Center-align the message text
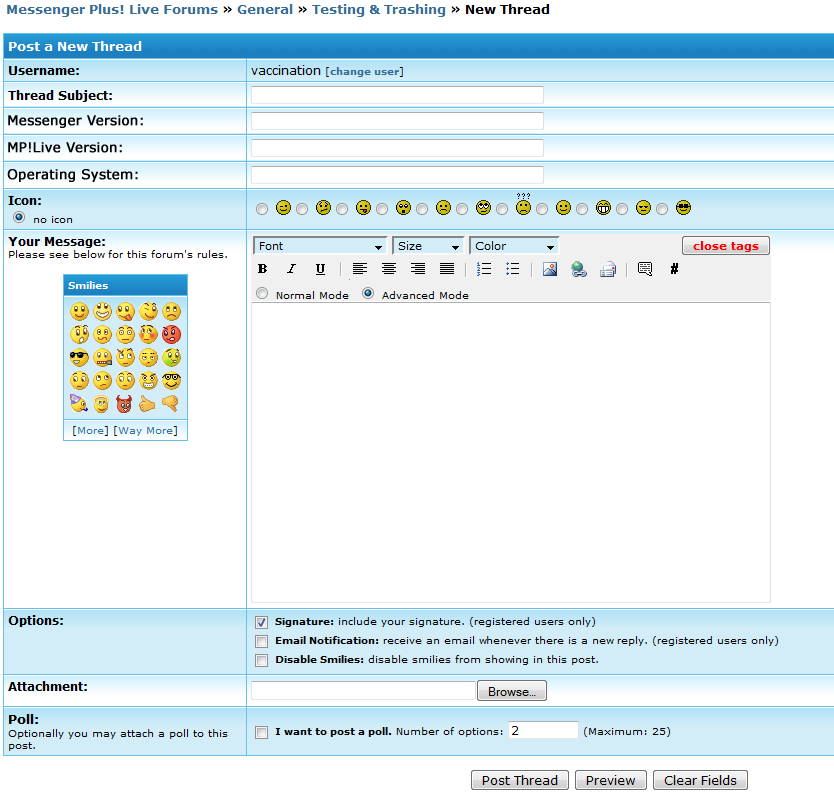The height and width of the screenshot is (802, 834). pyautogui.click(x=389, y=269)
